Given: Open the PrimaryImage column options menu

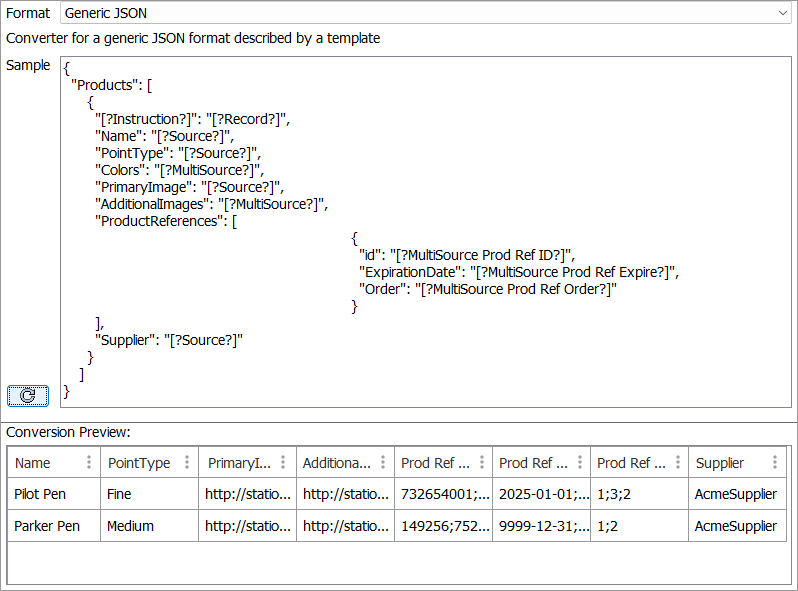Looking at the screenshot, I should 285,463.
